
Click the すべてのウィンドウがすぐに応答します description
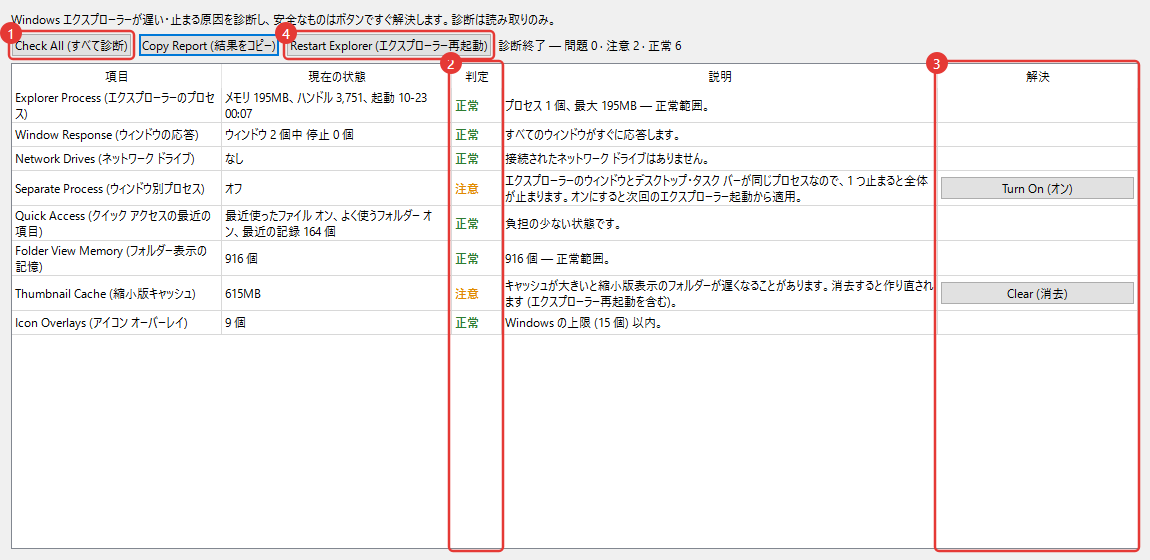[594, 135]
